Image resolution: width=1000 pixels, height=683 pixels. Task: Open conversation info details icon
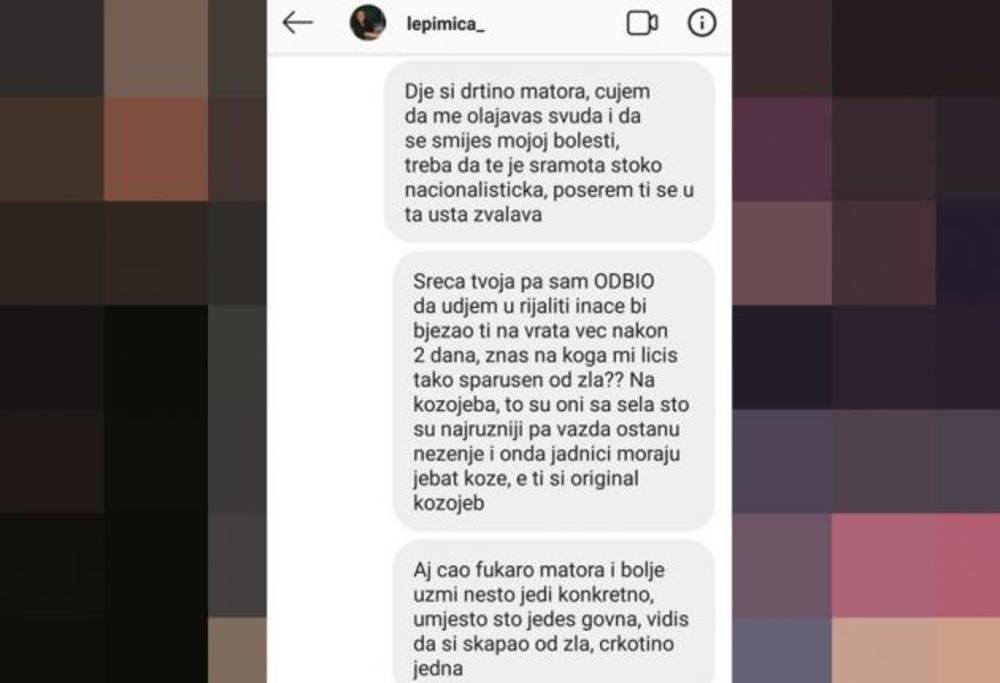[702, 23]
